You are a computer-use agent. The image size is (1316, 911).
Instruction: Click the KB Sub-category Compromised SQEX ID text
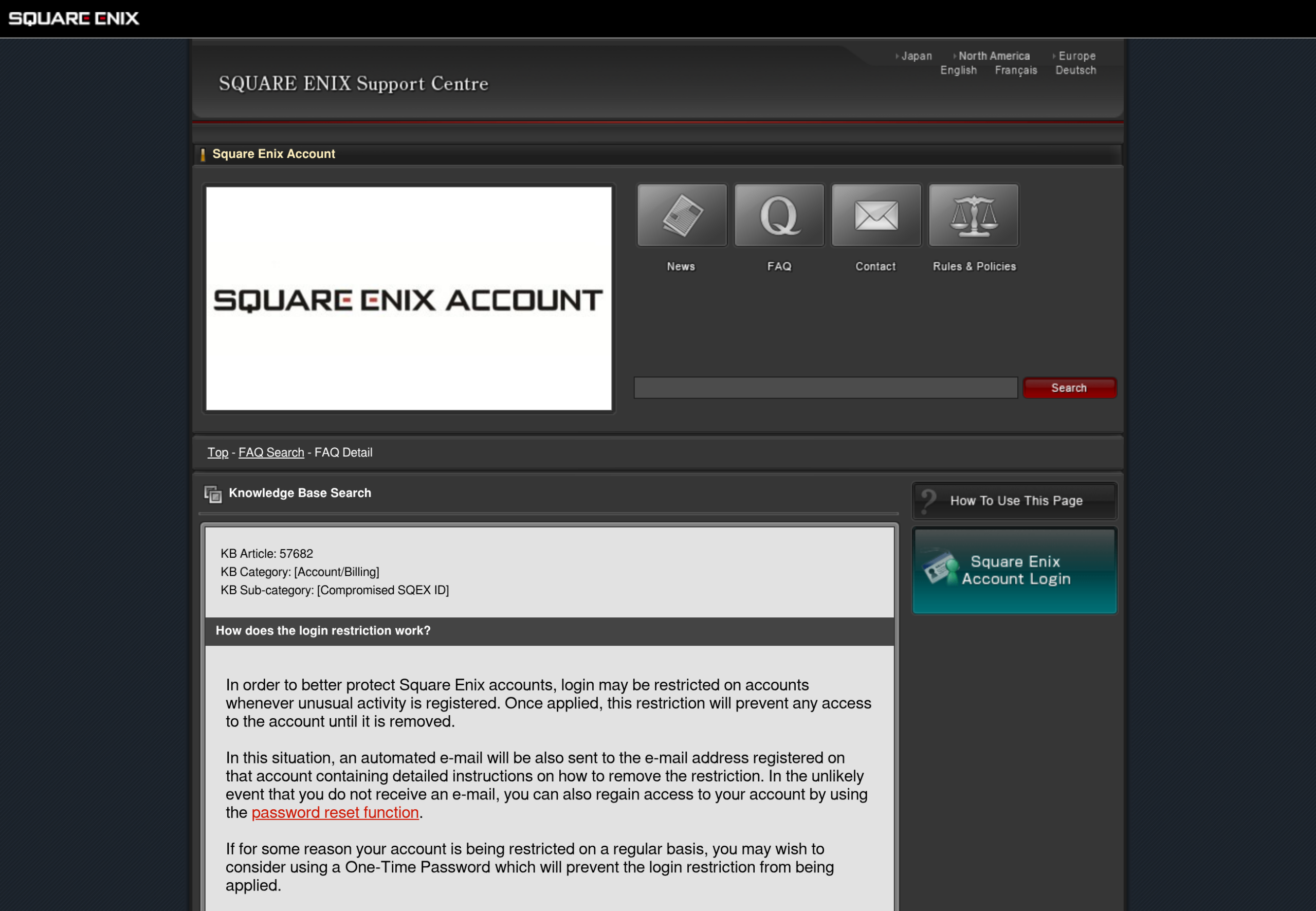335,590
